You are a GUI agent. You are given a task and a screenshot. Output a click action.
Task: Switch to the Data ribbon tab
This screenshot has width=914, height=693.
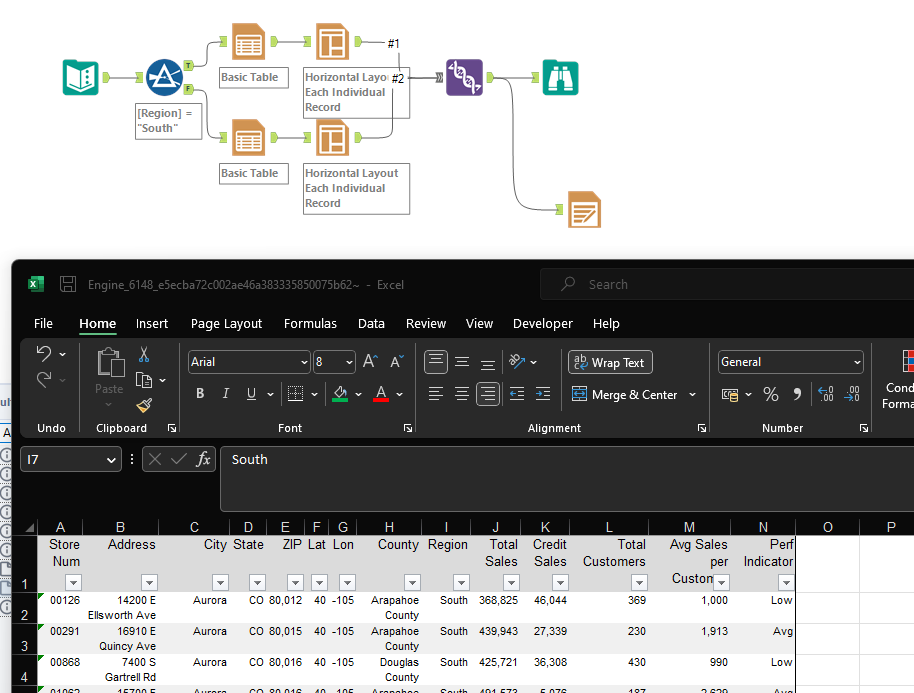click(x=371, y=323)
